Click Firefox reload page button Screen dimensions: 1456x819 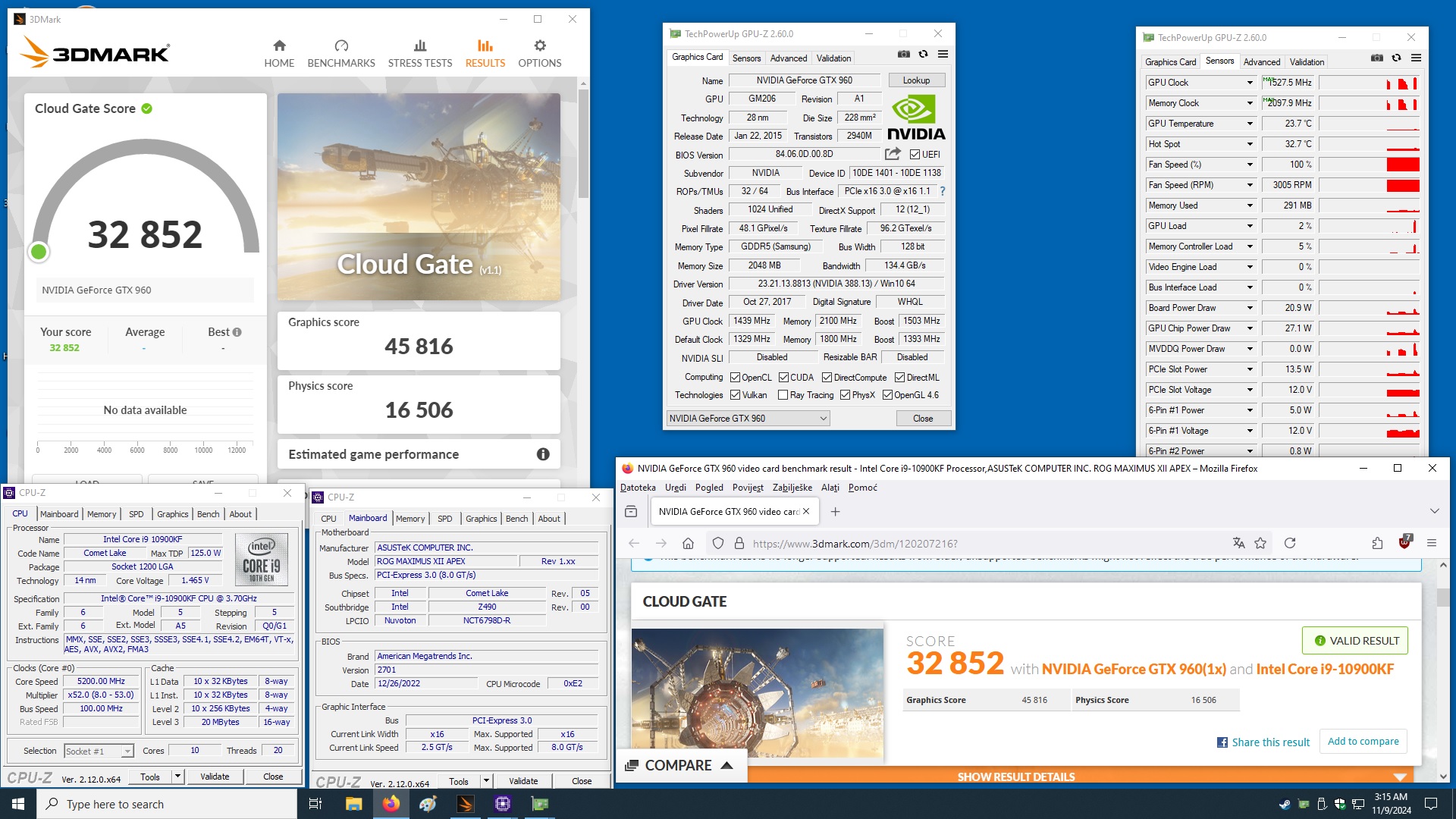click(x=1290, y=543)
